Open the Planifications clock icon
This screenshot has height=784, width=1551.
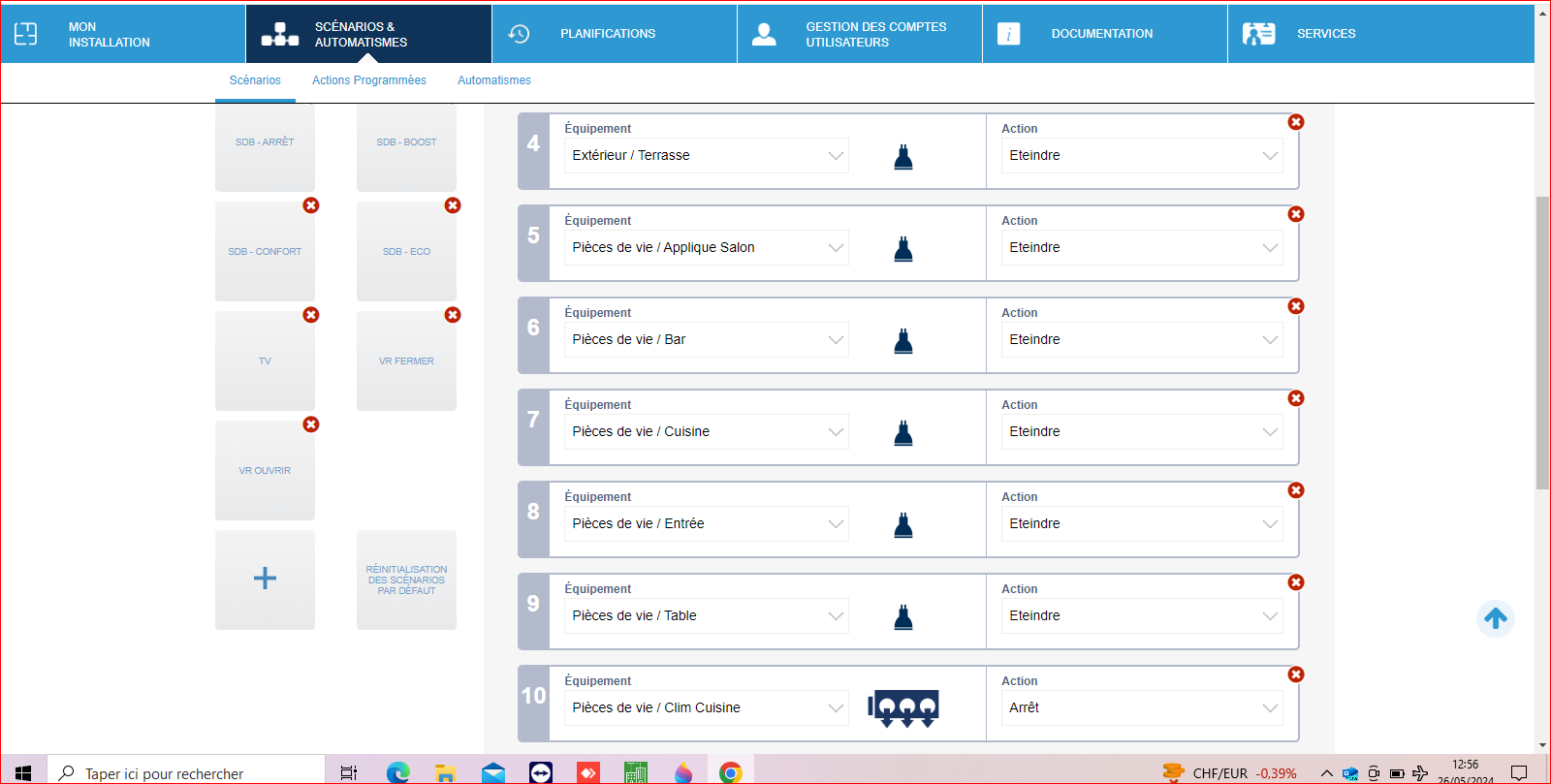click(x=519, y=34)
